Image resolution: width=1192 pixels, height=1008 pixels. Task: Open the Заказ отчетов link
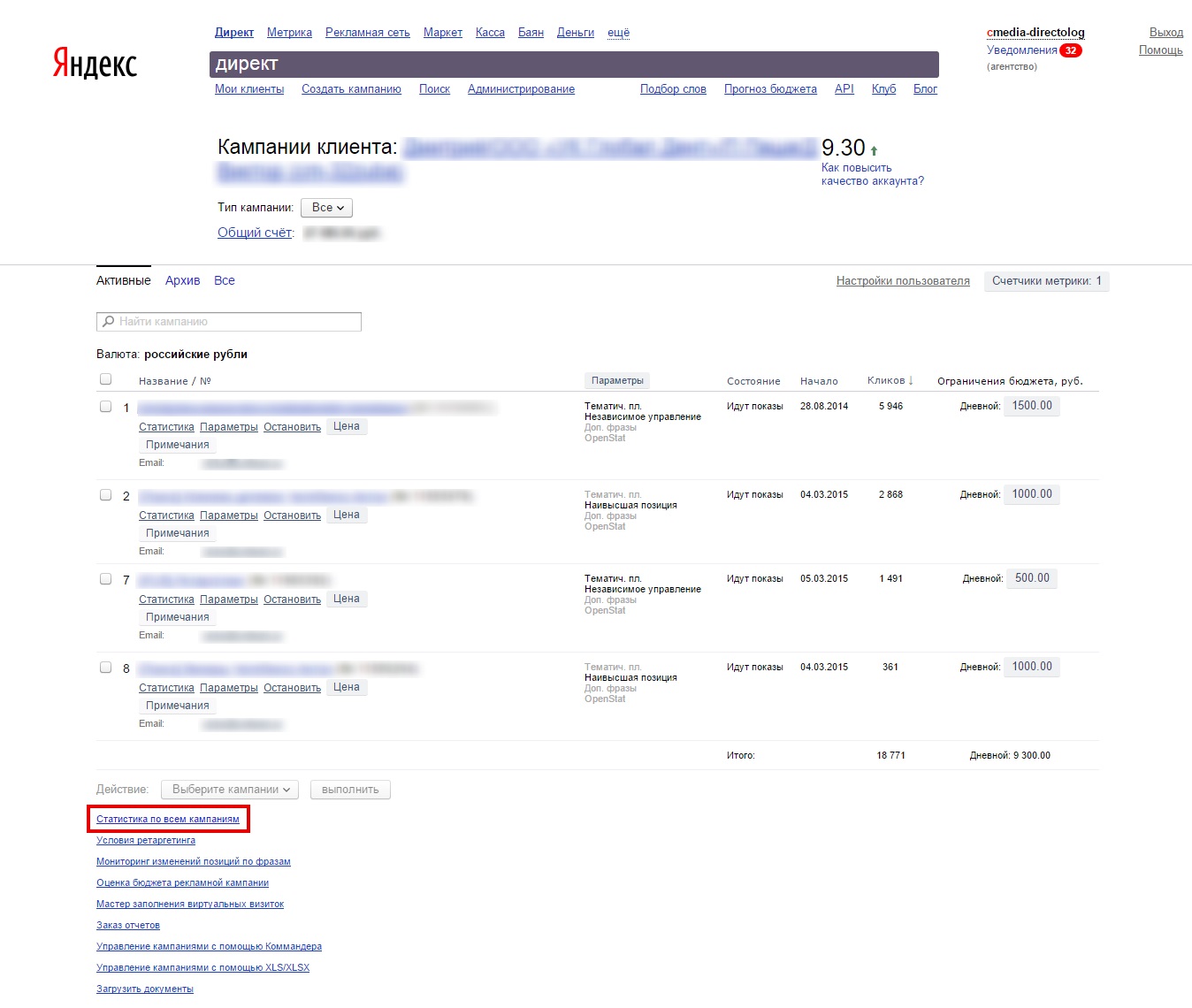pyautogui.click(x=128, y=925)
